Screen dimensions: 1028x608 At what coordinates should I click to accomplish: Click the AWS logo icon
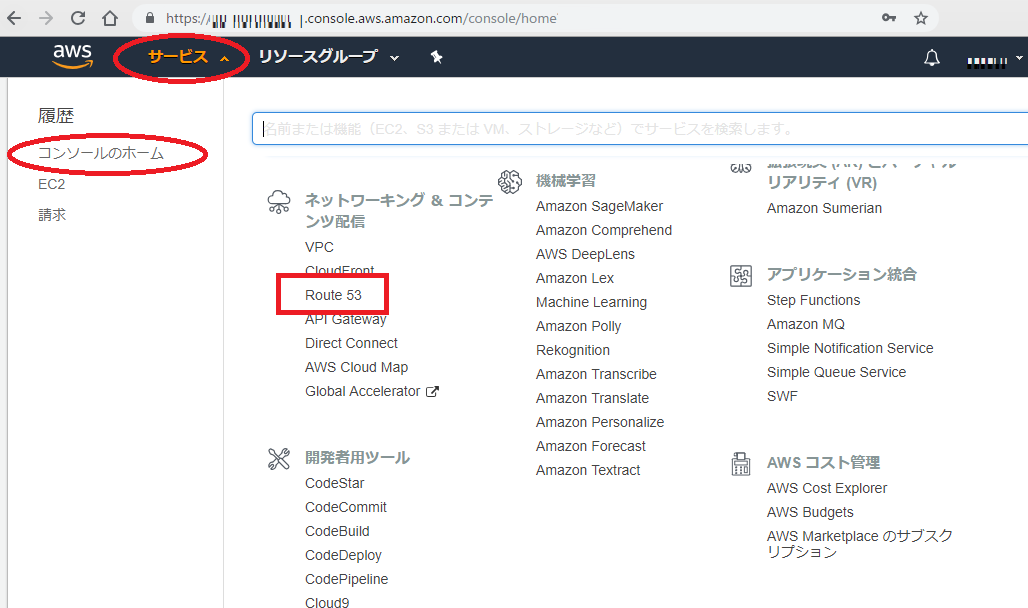pos(72,58)
